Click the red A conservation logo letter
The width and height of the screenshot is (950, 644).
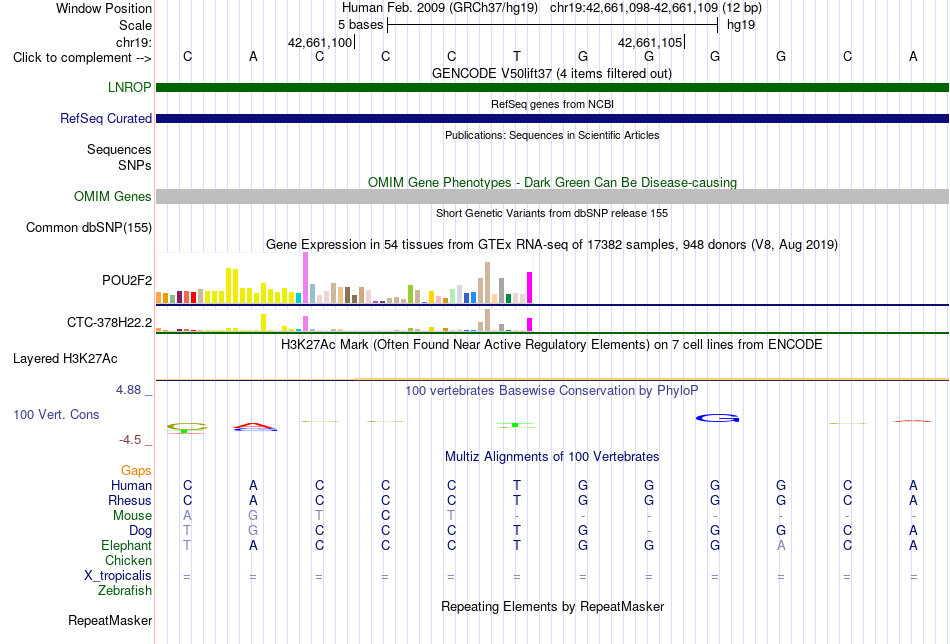tap(254, 425)
